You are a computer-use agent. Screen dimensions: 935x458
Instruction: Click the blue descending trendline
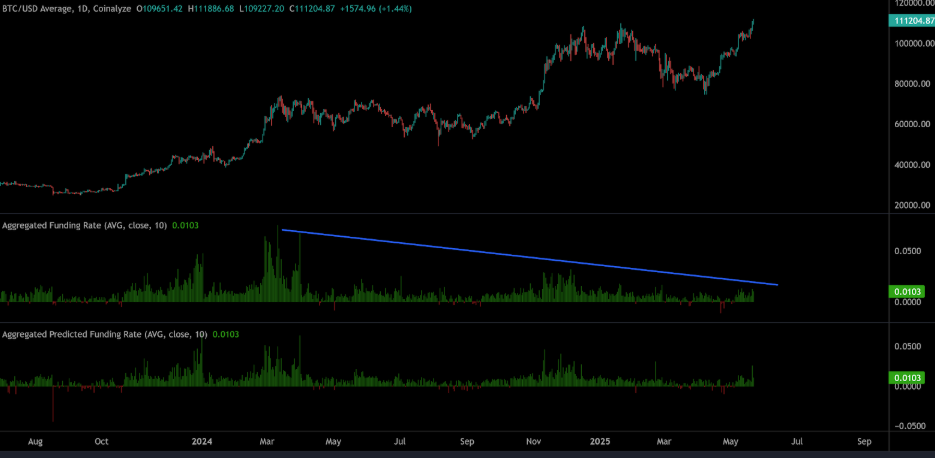pos(530,258)
